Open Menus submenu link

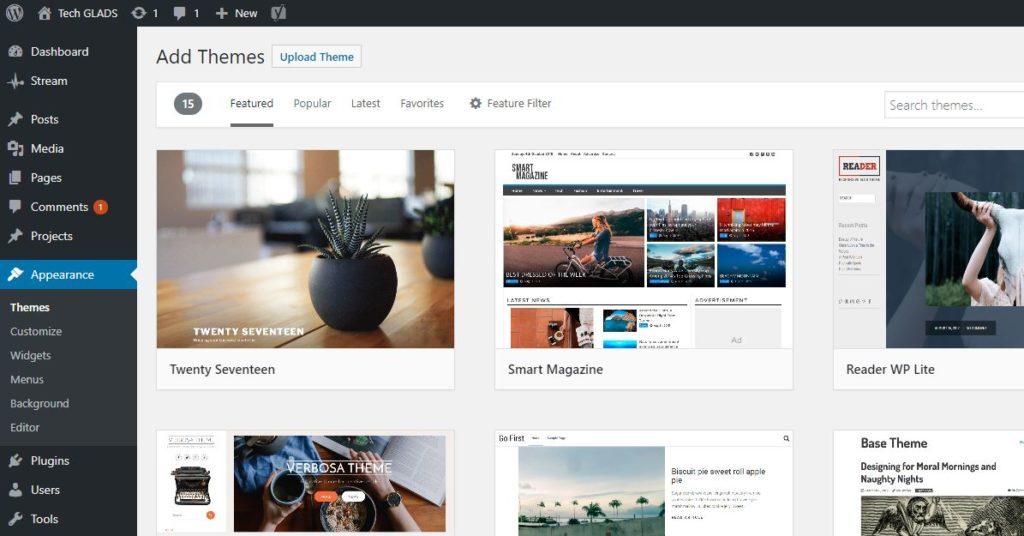click(x=27, y=380)
